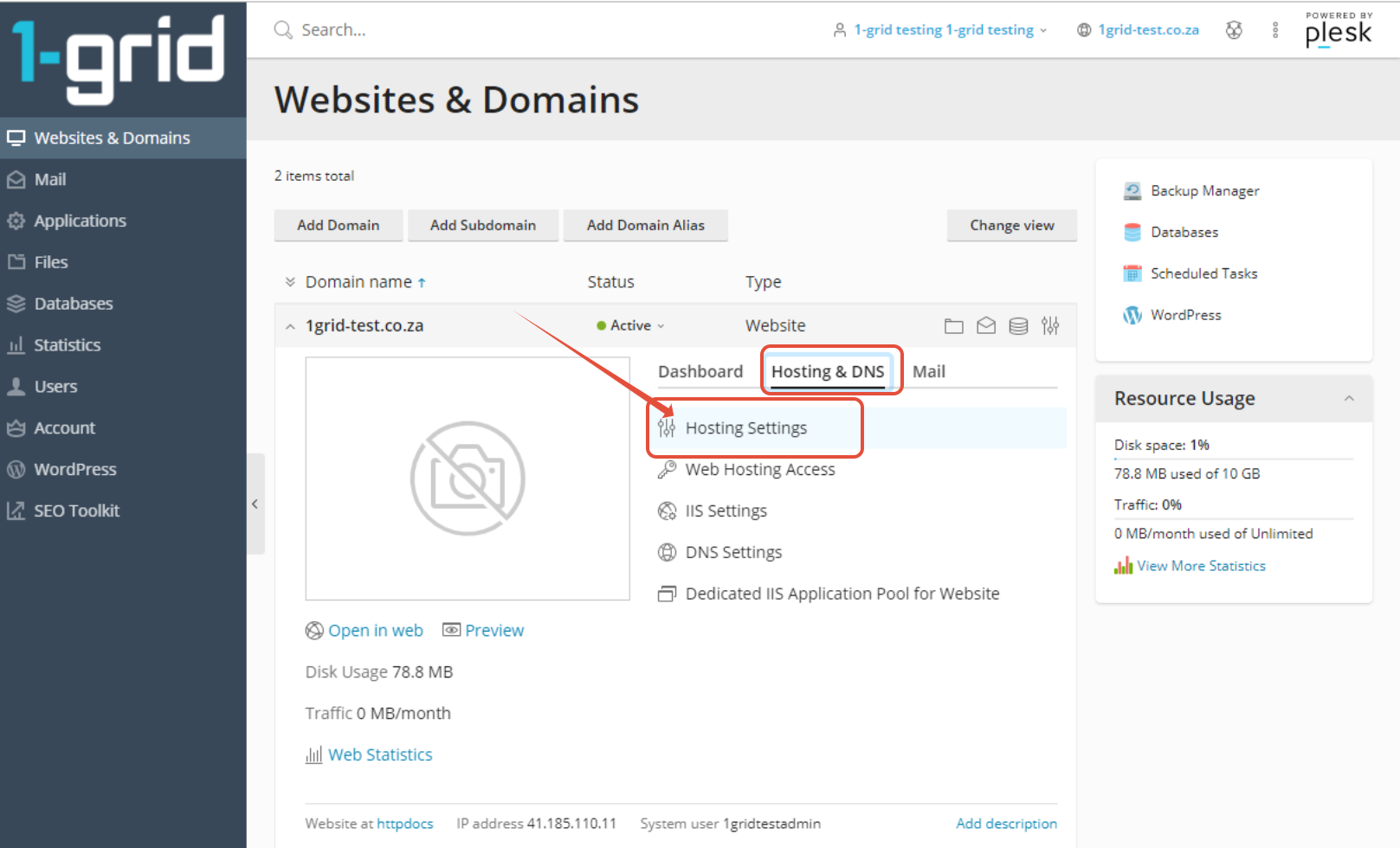1400x848 pixels.
Task: Click the Search input field
Action: tap(333, 30)
